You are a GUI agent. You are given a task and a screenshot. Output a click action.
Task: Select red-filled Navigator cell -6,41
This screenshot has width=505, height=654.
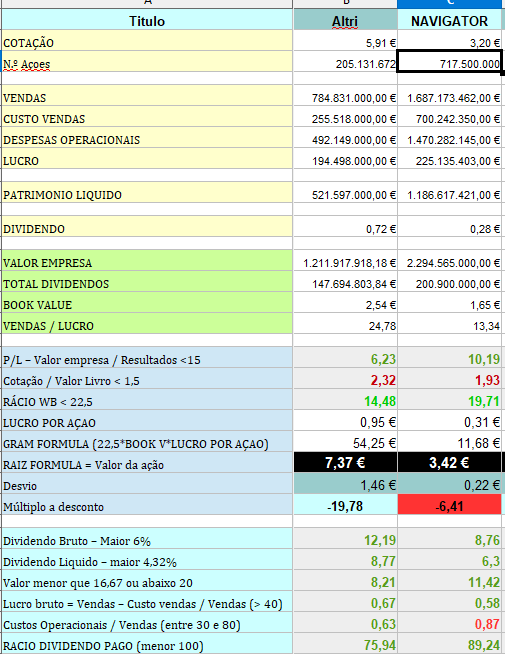450,506
